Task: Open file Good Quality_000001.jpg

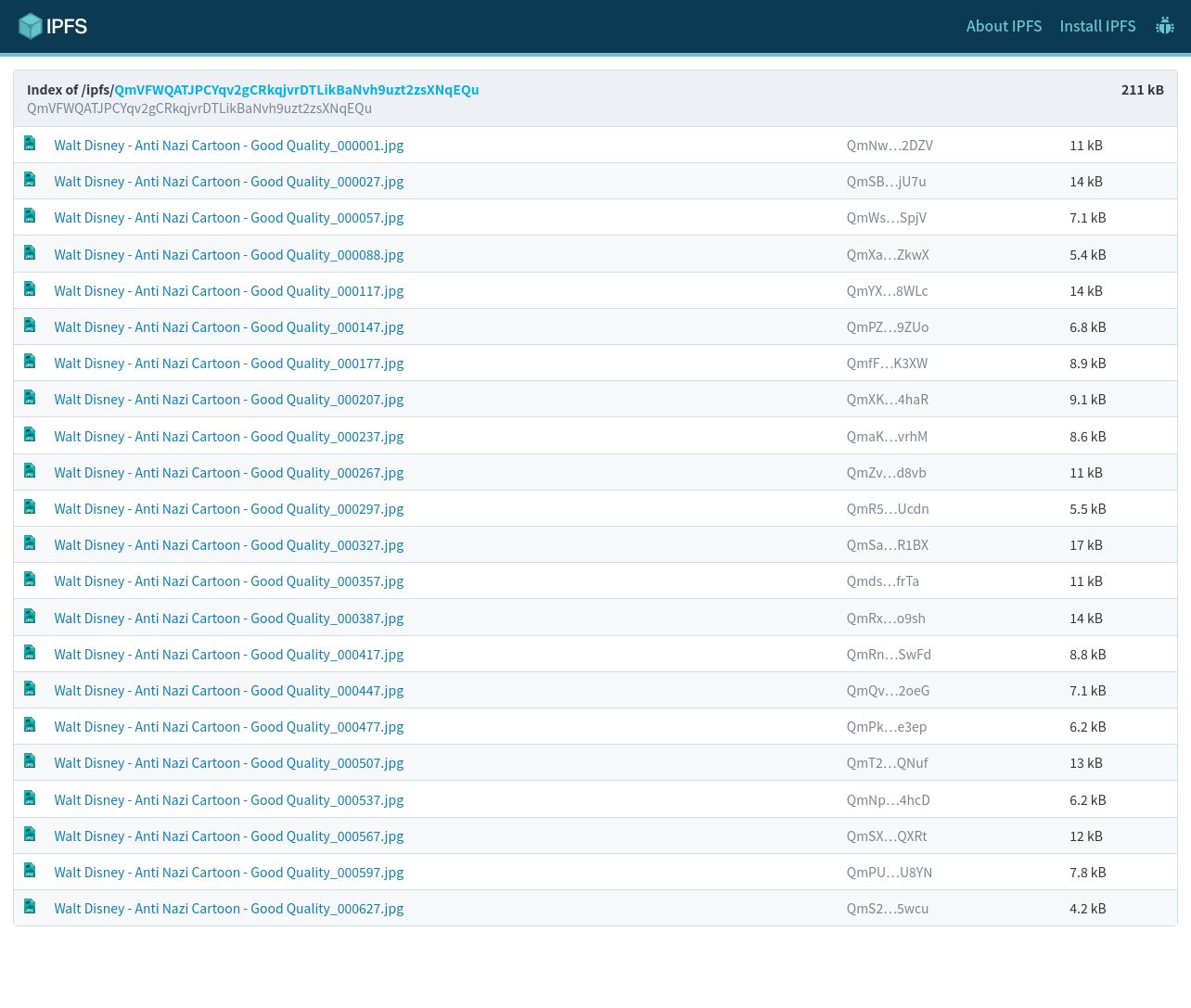Action: coord(229,146)
